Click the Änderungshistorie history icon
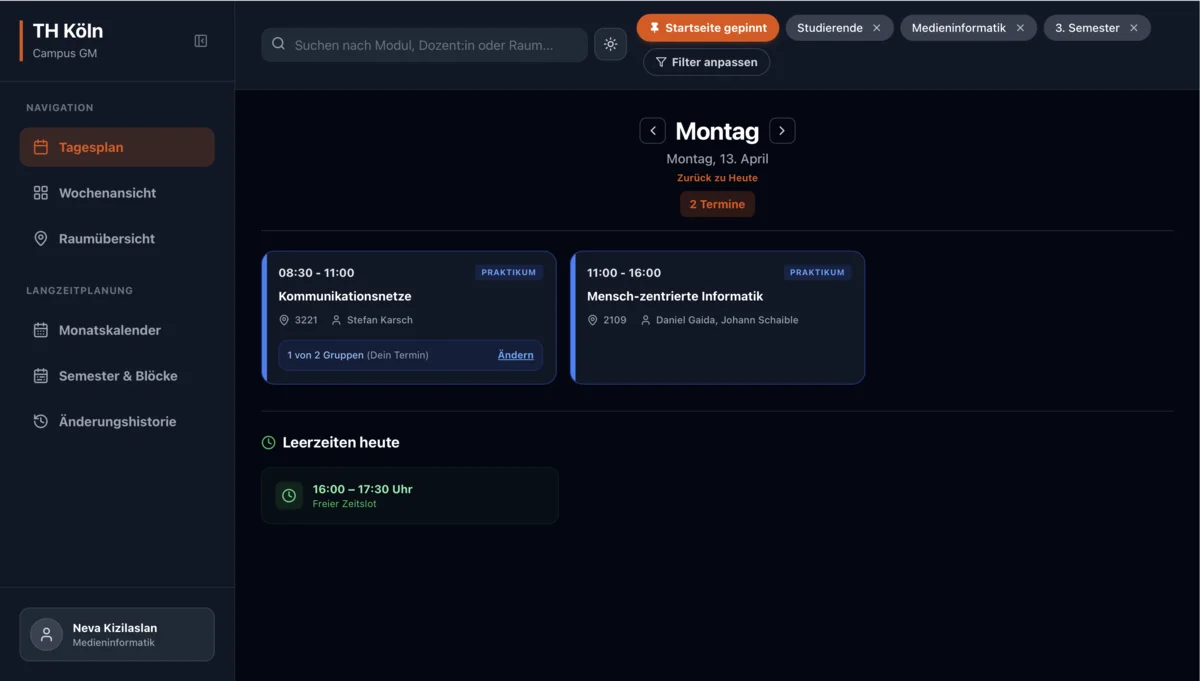1200x681 pixels. [x=41, y=422]
